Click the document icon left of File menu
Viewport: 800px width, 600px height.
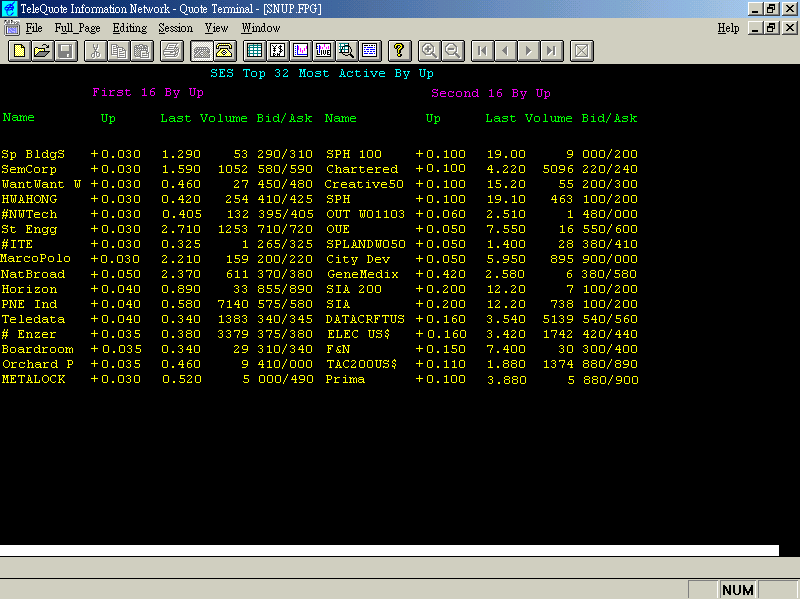click(x=11, y=28)
